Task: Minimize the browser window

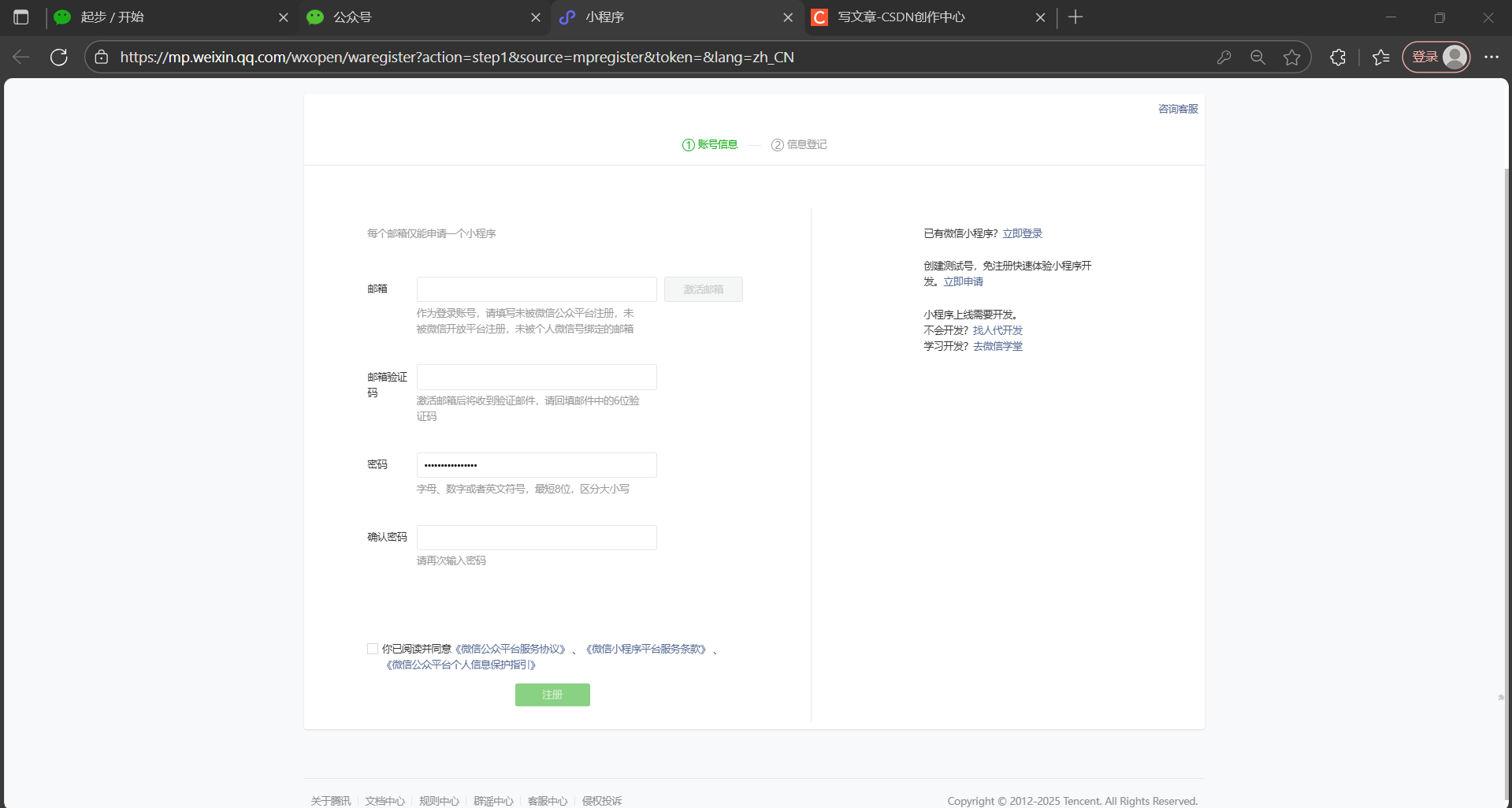Action: point(1391,17)
